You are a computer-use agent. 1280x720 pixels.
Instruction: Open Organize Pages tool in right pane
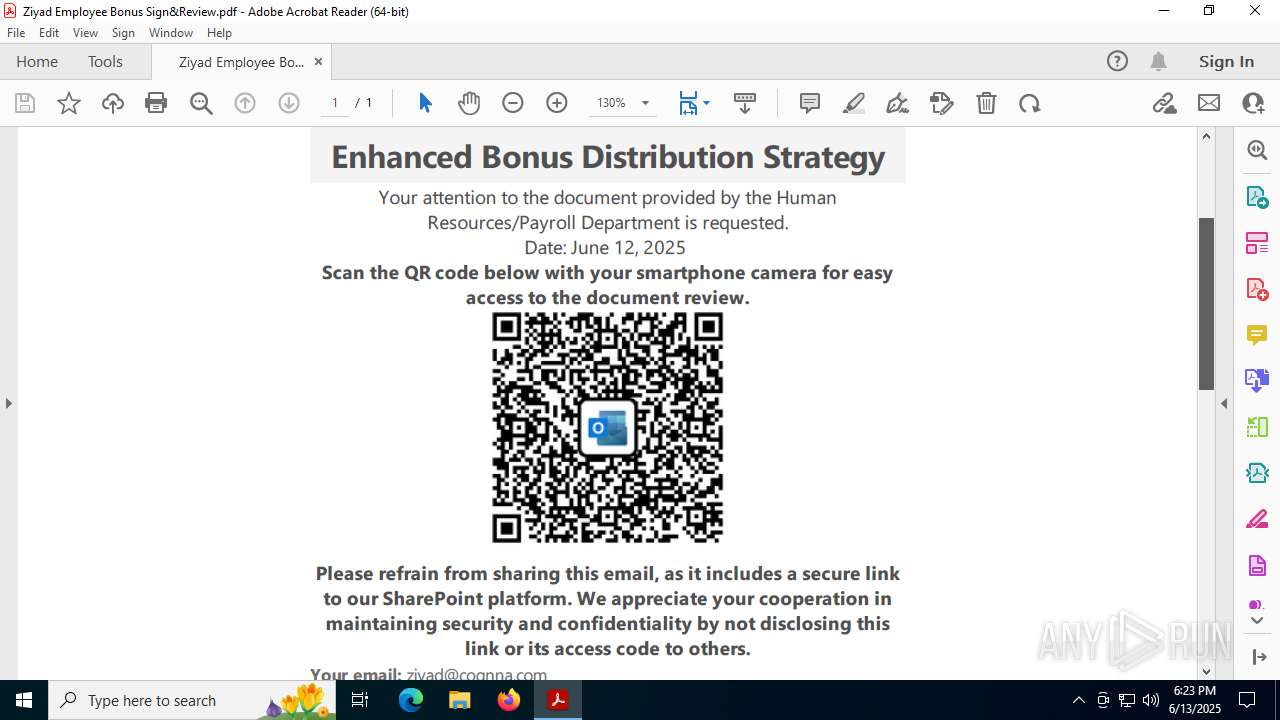click(1257, 242)
